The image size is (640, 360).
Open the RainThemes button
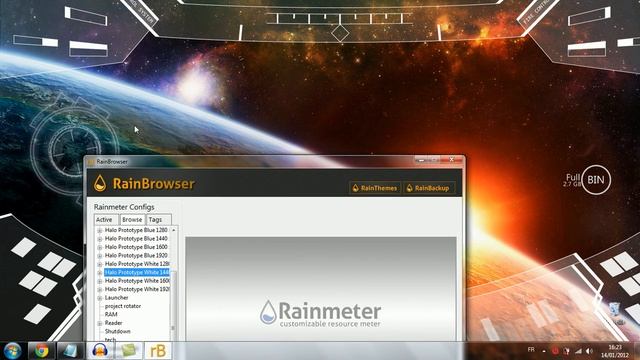tap(375, 188)
